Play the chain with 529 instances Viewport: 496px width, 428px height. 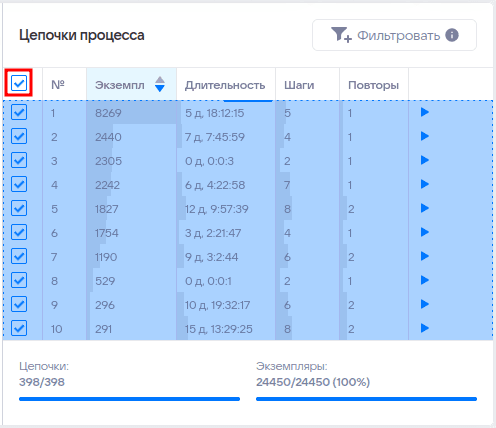(424, 280)
